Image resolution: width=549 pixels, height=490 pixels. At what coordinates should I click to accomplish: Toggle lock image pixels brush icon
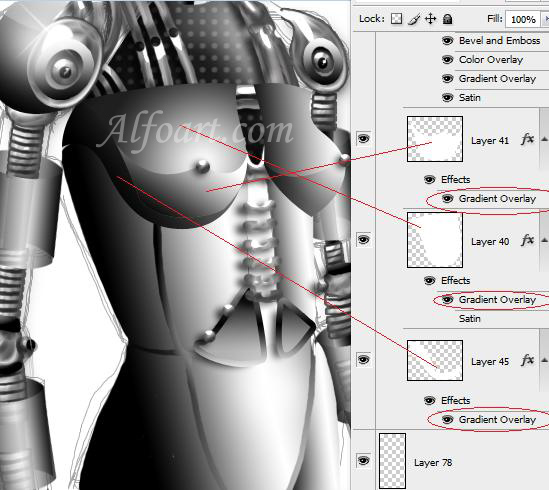pyautogui.click(x=414, y=19)
